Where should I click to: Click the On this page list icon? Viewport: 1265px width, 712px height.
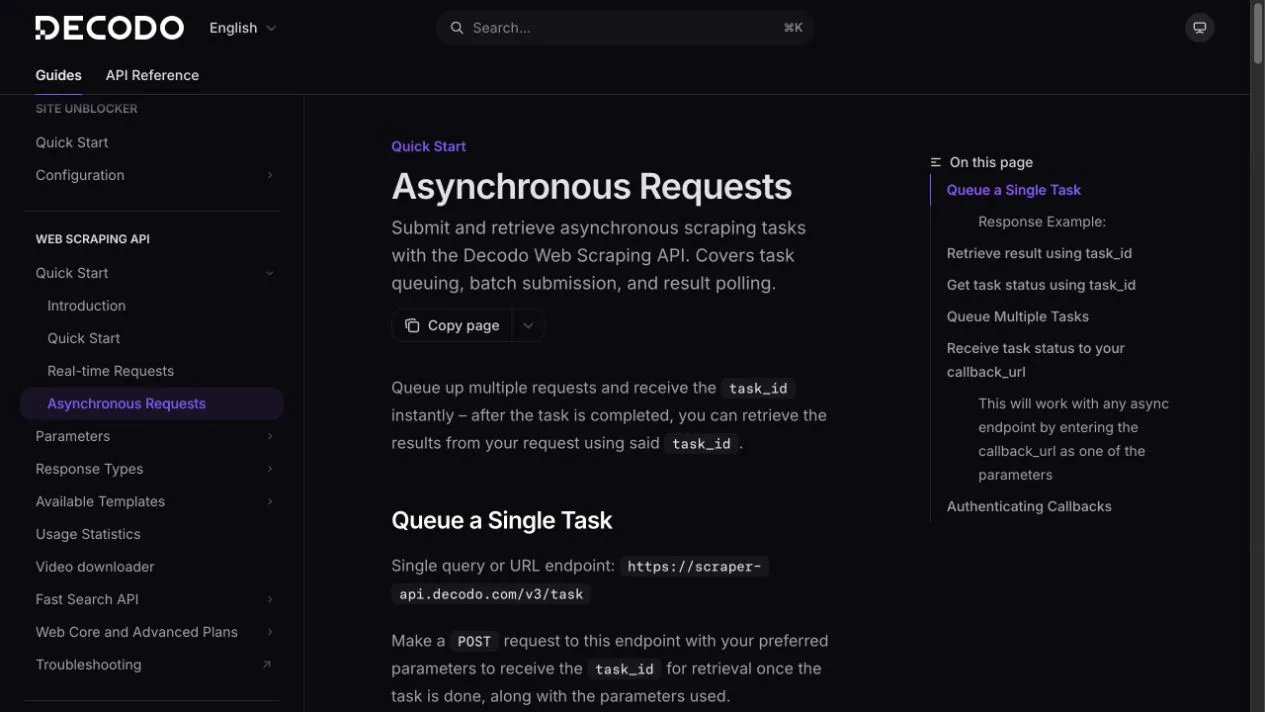point(936,162)
